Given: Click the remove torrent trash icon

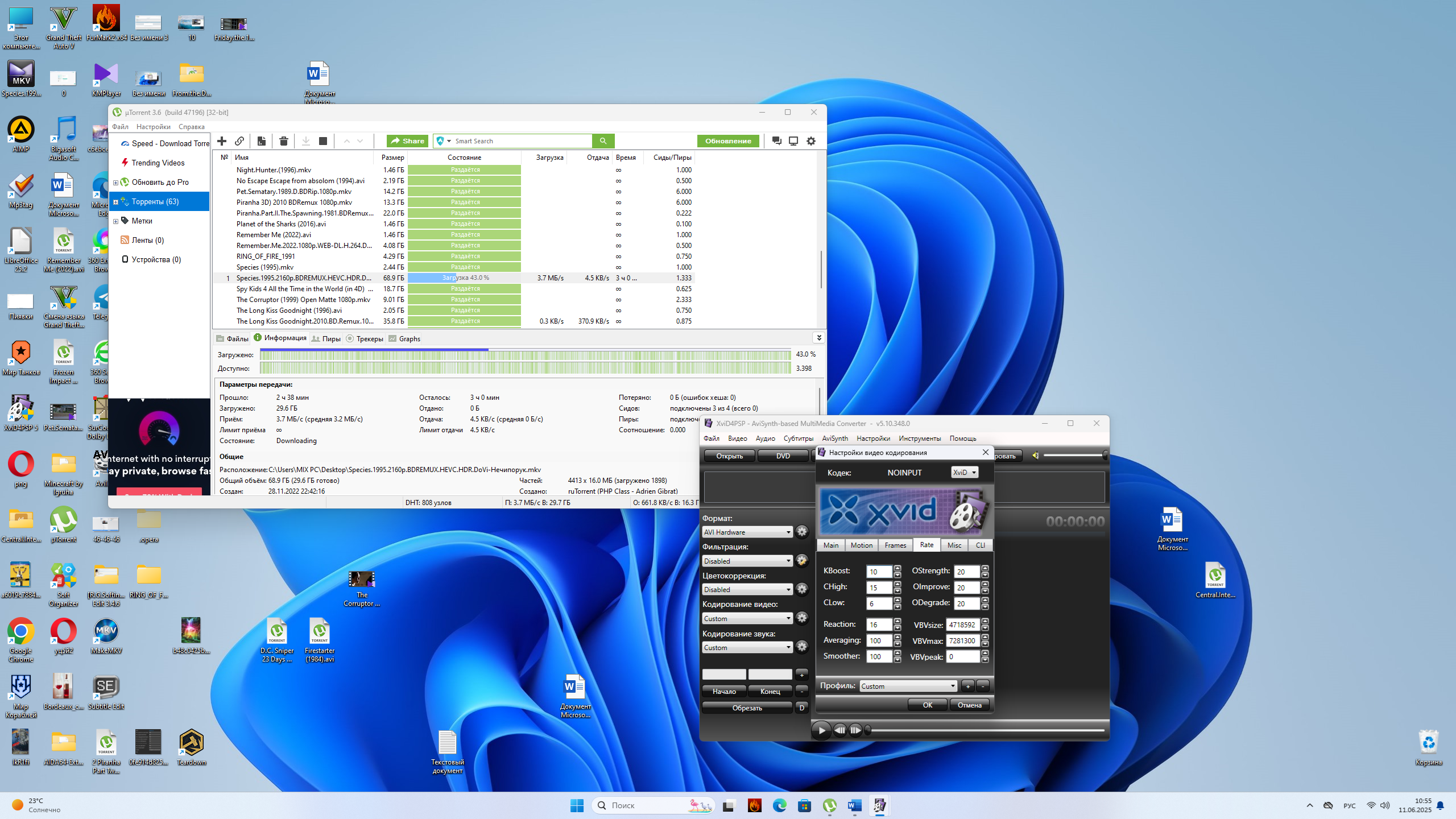Looking at the screenshot, I should tap(284, 141).
